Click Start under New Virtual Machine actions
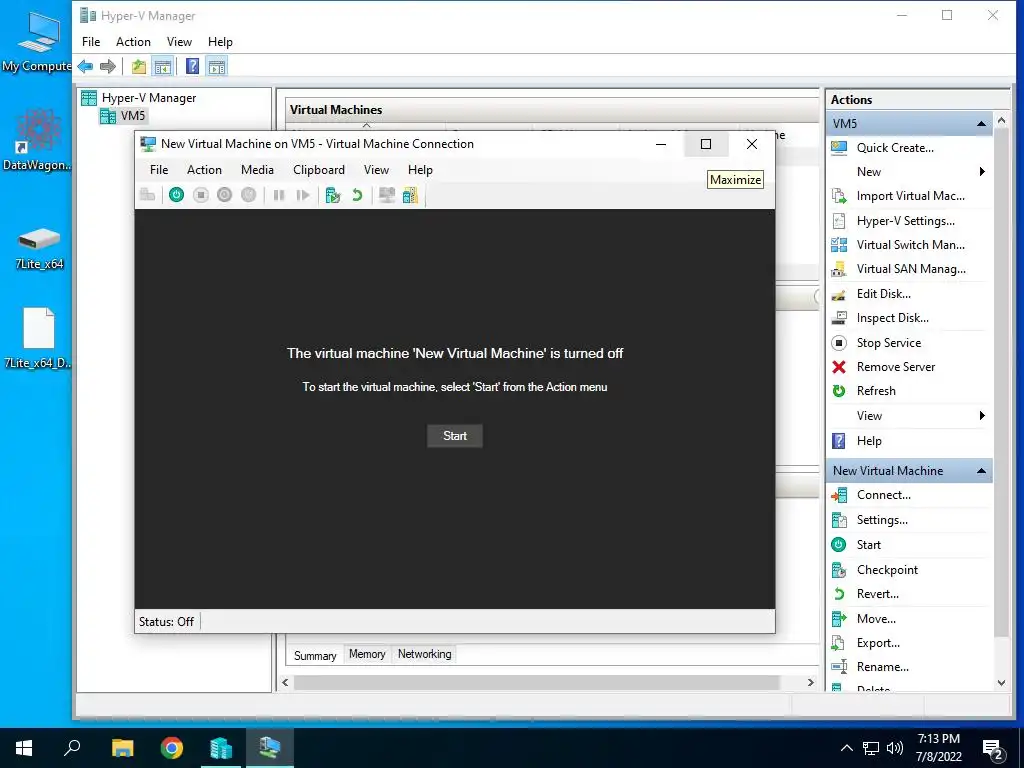The width and height of the screenshot is (1024, 768). (868, 545)
